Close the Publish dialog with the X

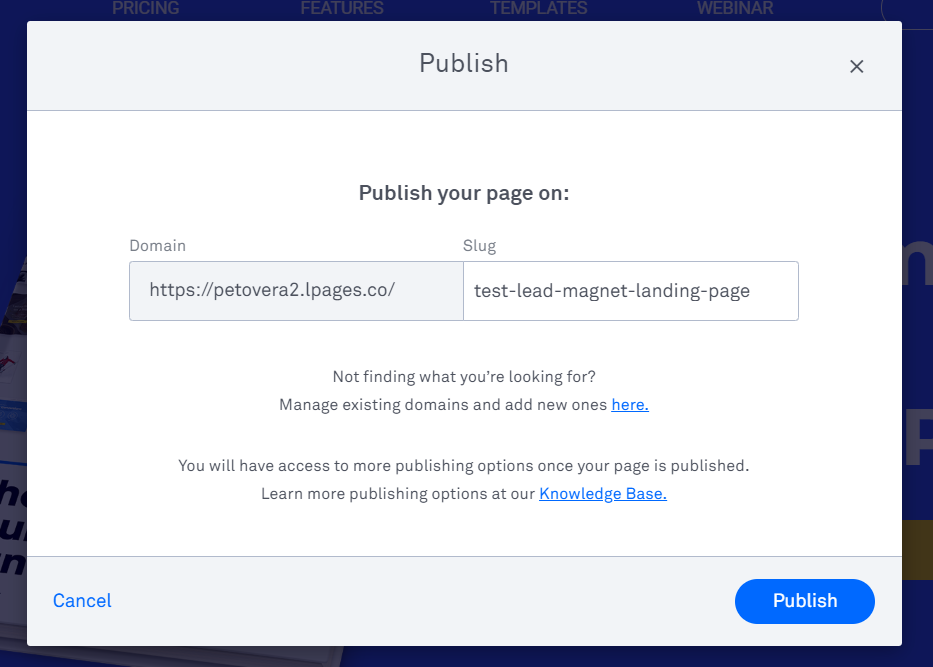(856, 67)
